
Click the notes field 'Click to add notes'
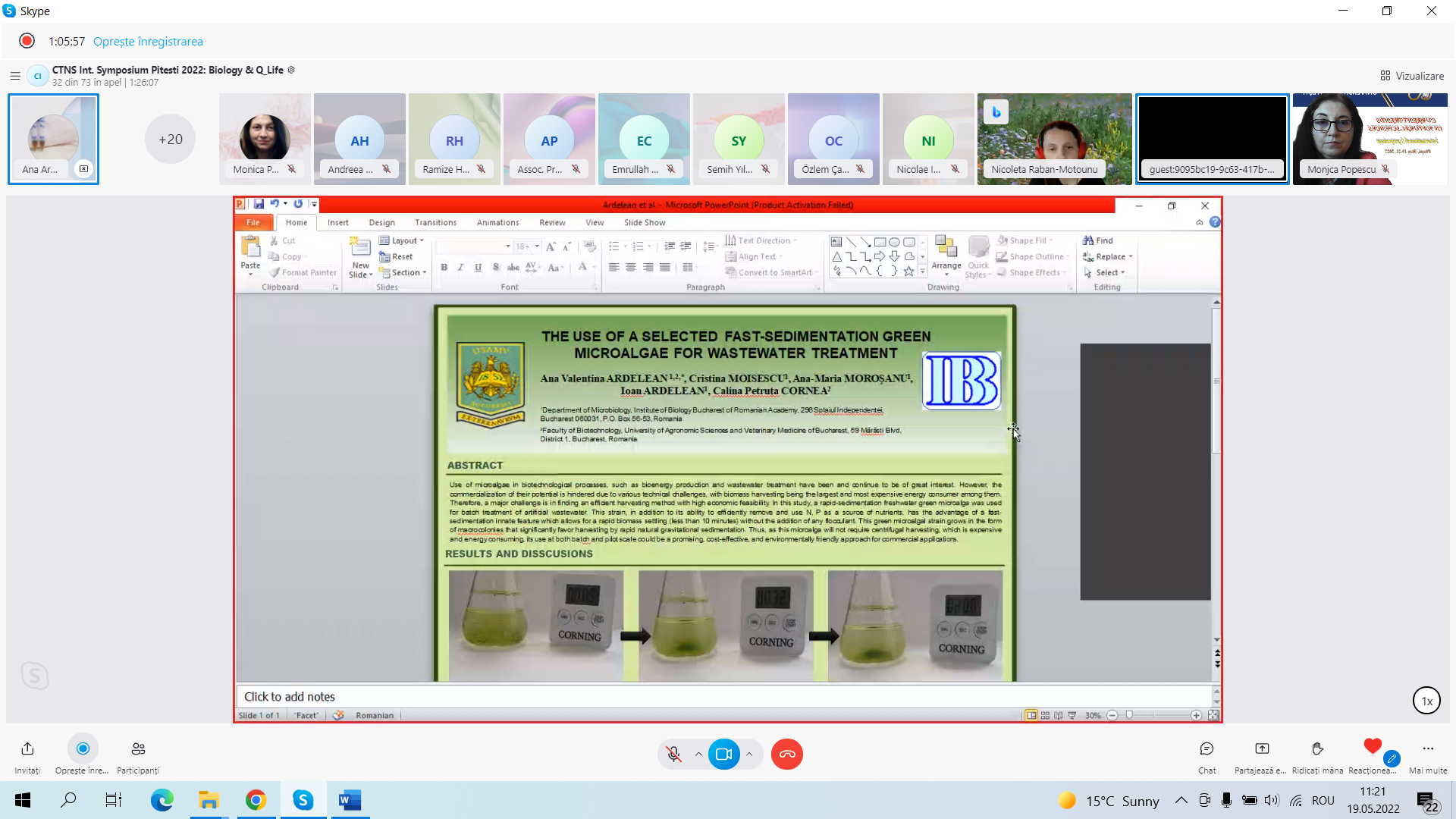coord(724,696)
